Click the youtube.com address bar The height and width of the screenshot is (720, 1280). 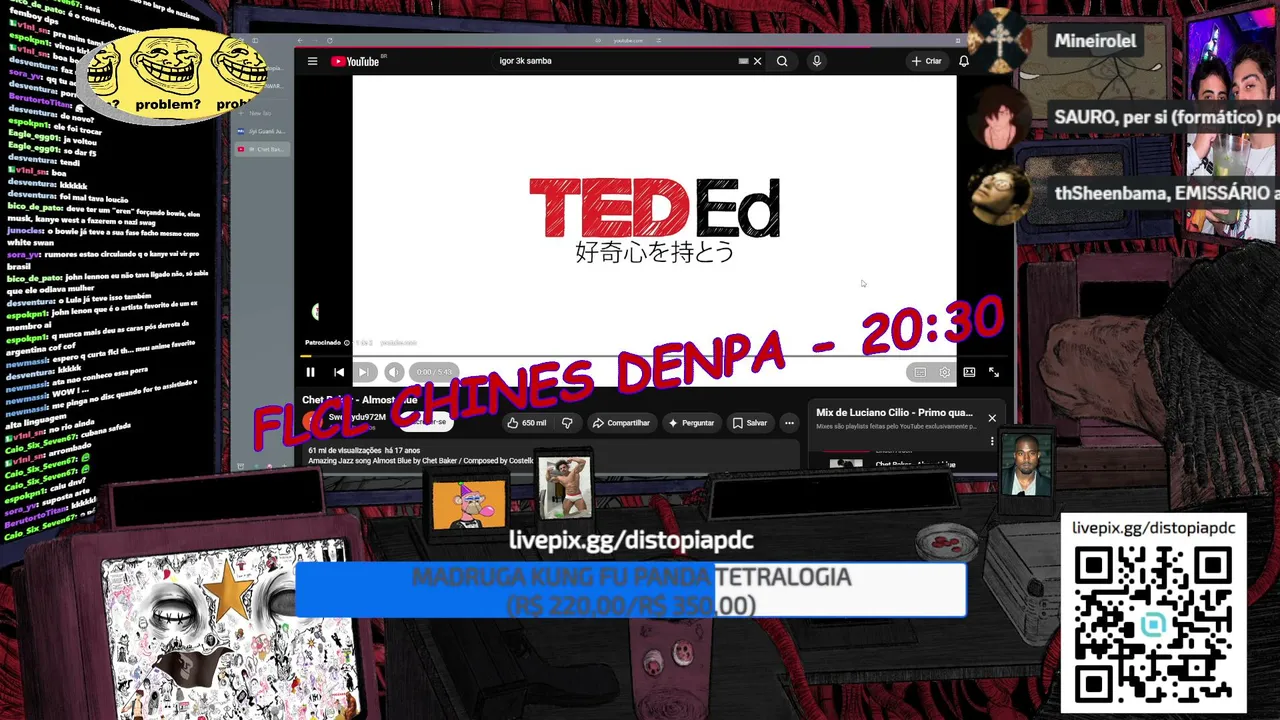tap(627, 40)
